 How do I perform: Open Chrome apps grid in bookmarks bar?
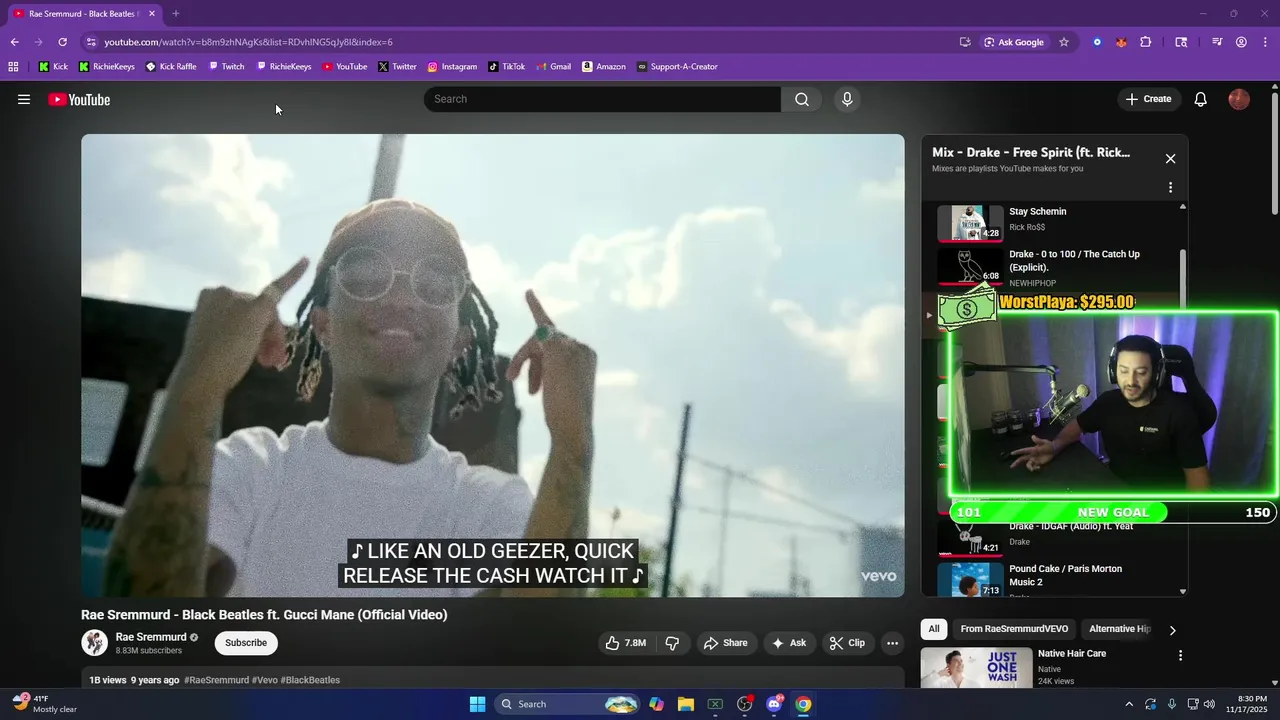coord(13,67)
